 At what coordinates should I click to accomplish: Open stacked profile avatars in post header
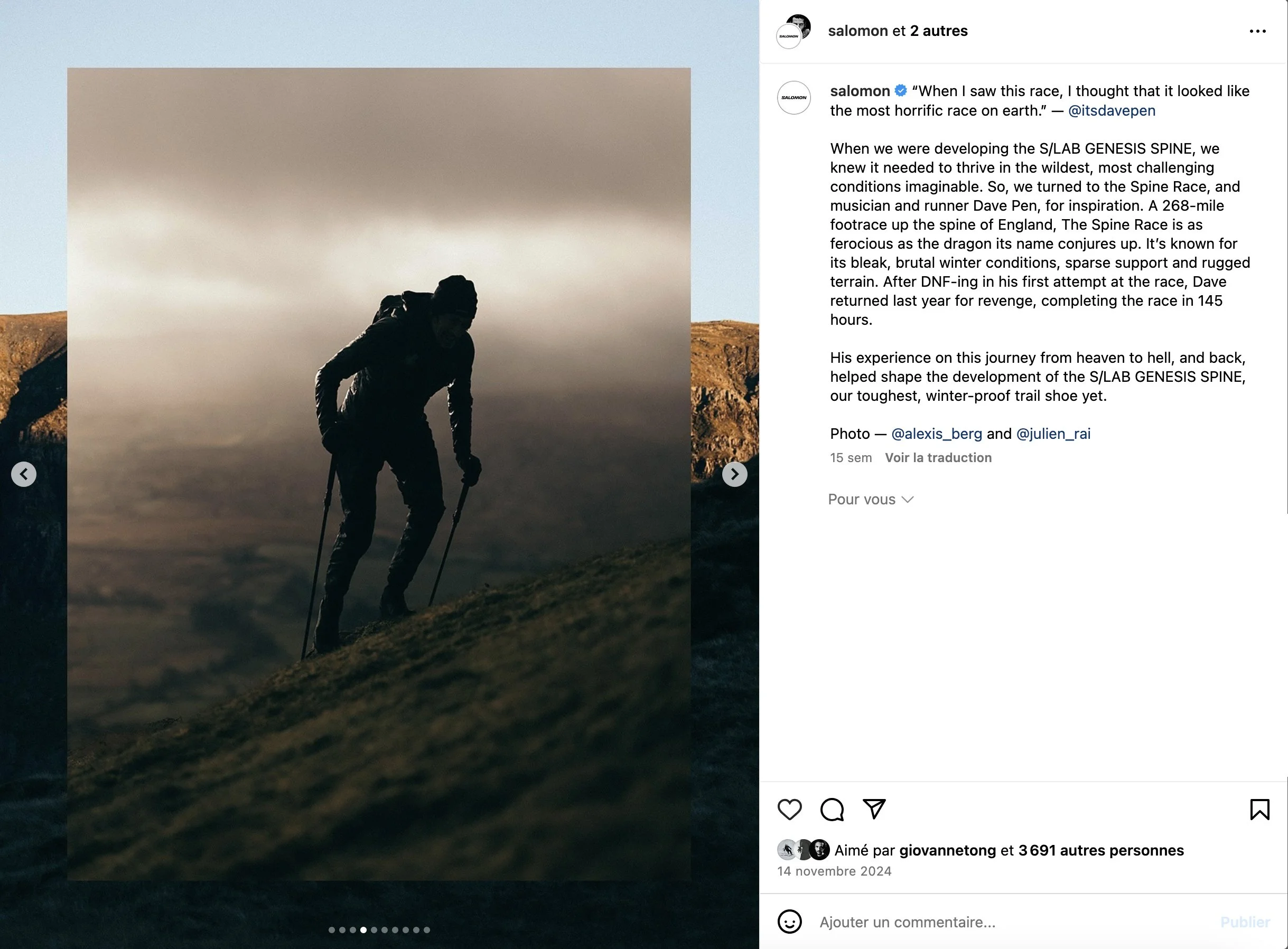click(x=793, y=32)
